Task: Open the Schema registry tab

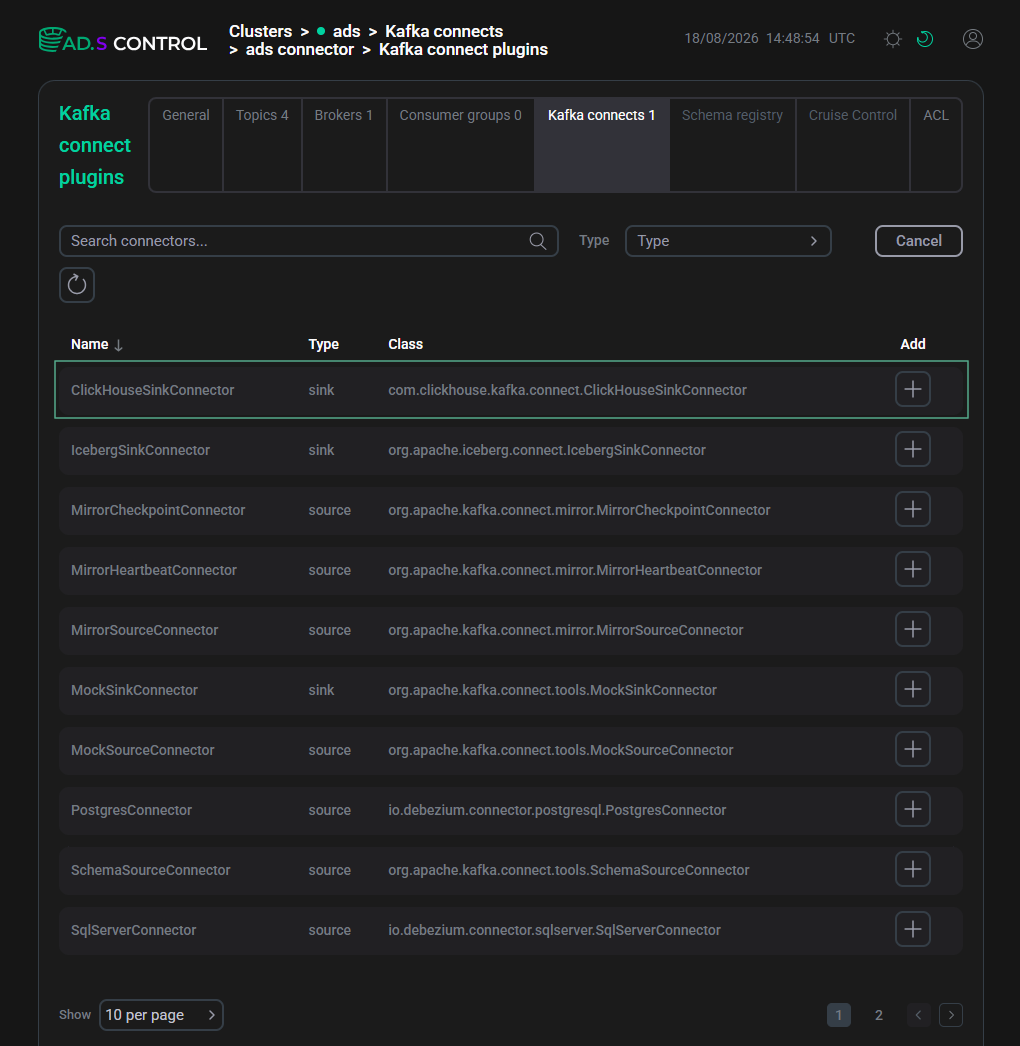Action: click(732, 145)
